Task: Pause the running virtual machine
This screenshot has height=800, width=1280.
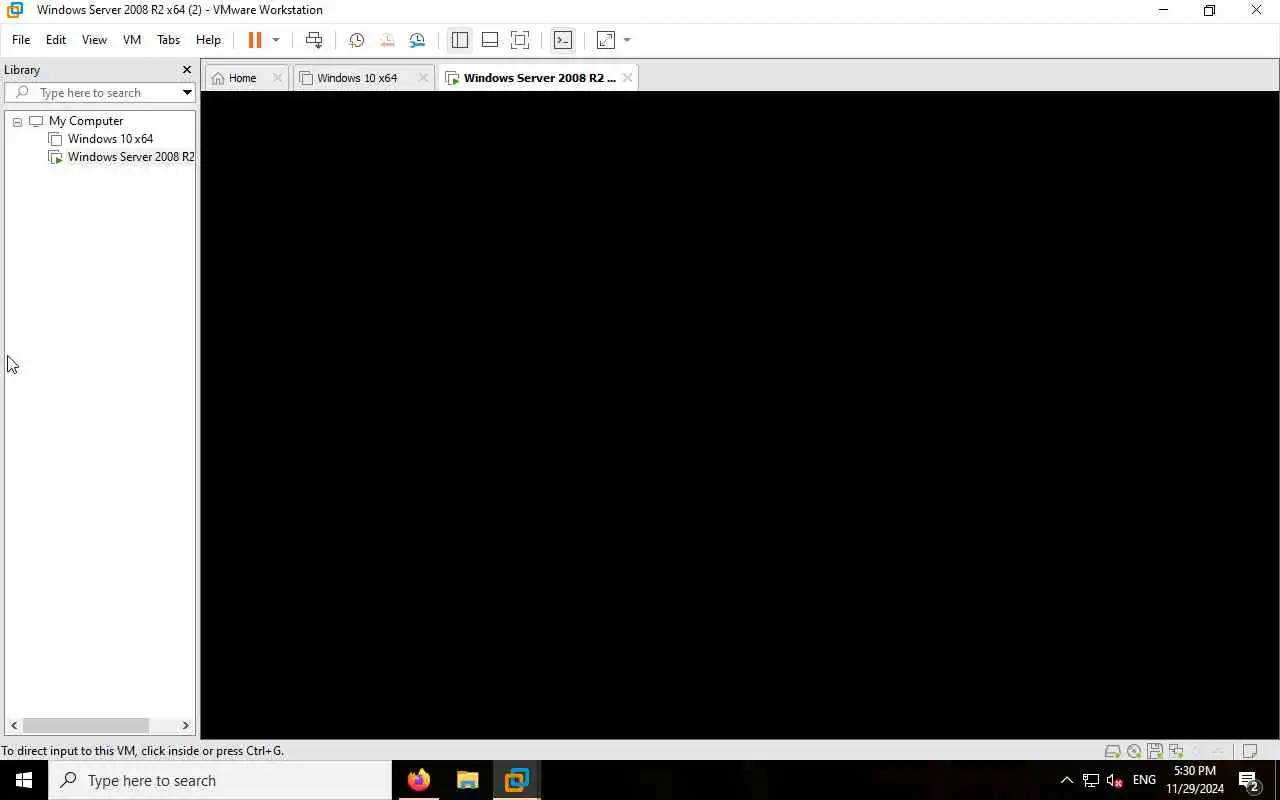Action: [255, 40]
